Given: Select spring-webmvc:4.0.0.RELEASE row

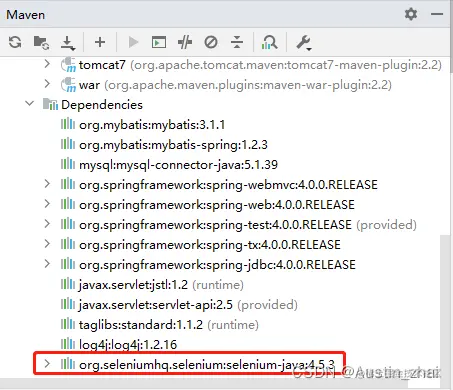Looking at the screenshot, I should (x=228, y=185).
